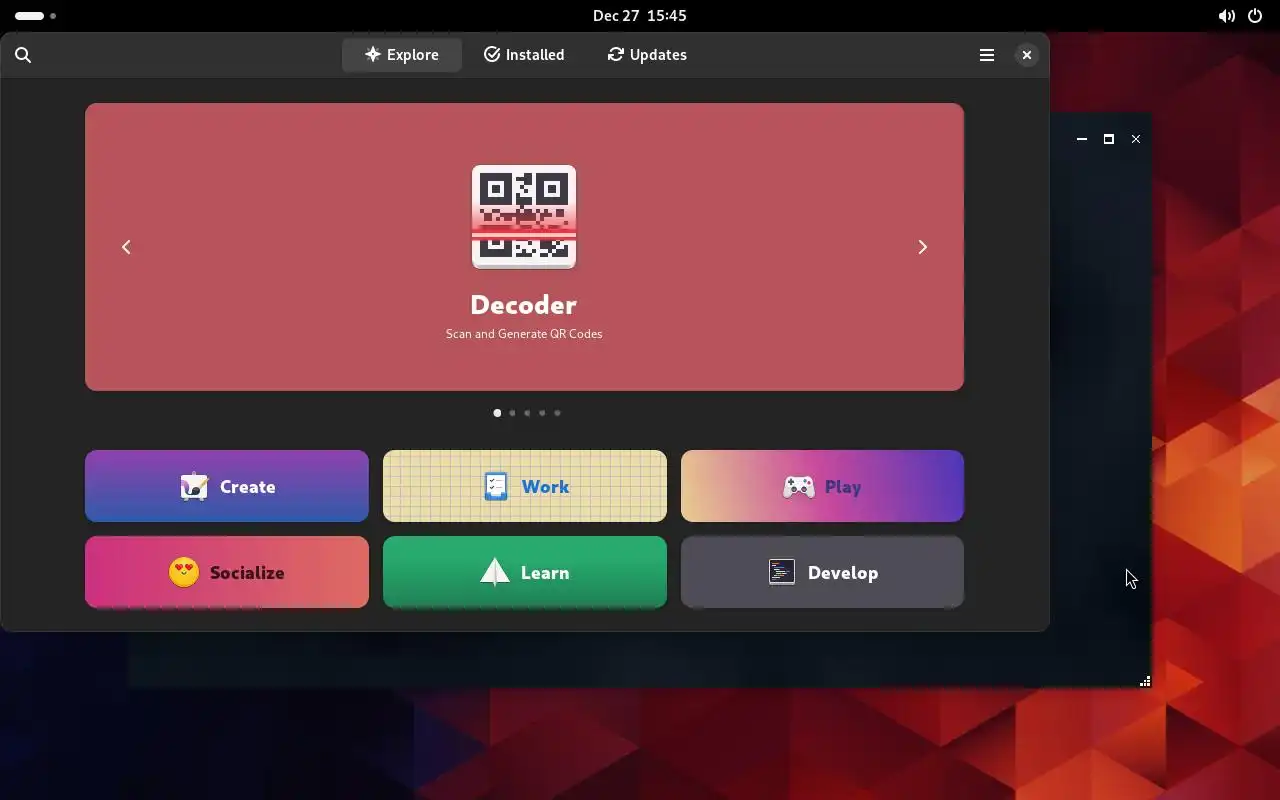Open the hamburger main menu
The width and height of the screenshot is (1280, 800).
[987, 55]
